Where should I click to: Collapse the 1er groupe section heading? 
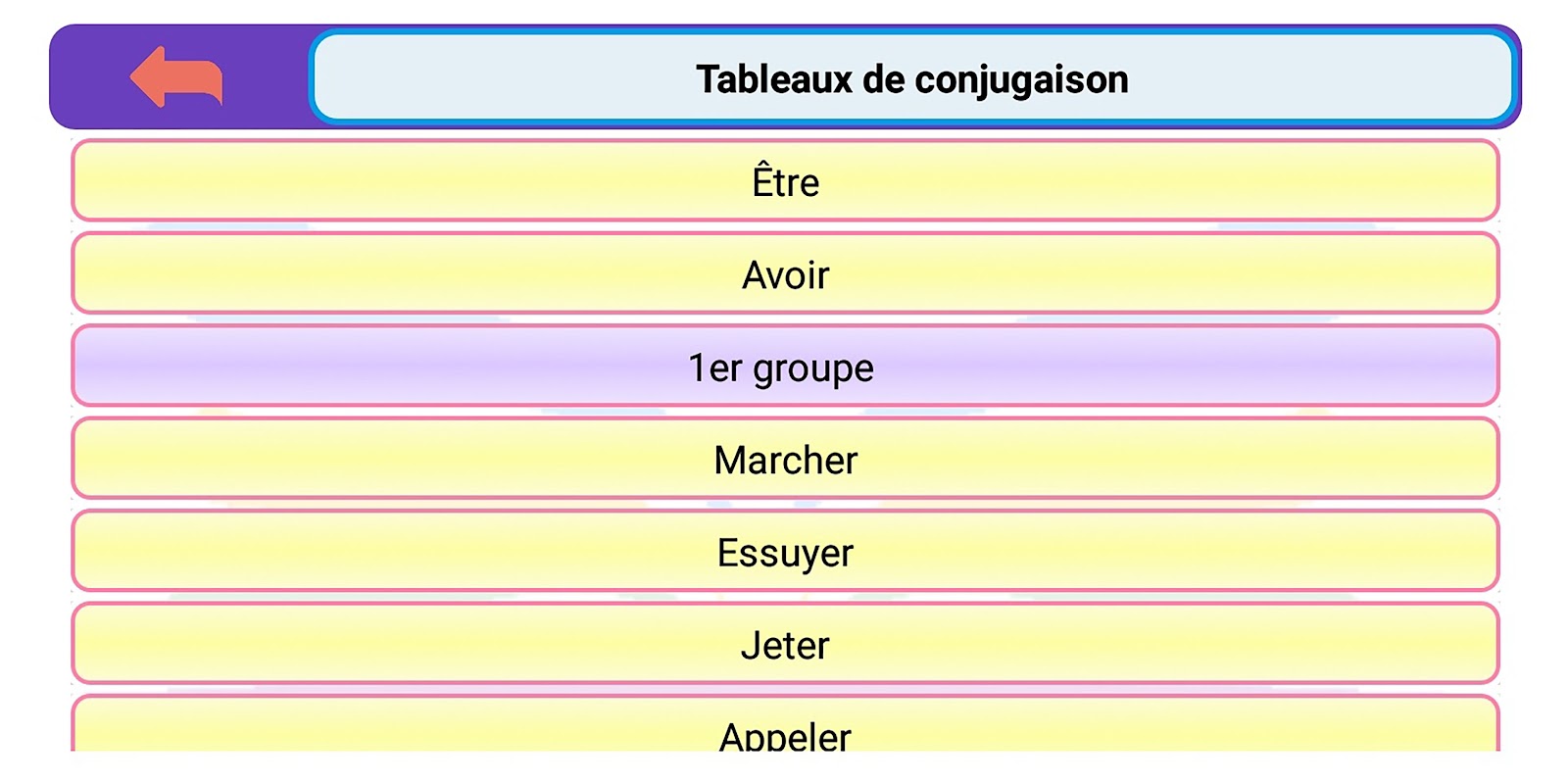(x=785, y=367)
